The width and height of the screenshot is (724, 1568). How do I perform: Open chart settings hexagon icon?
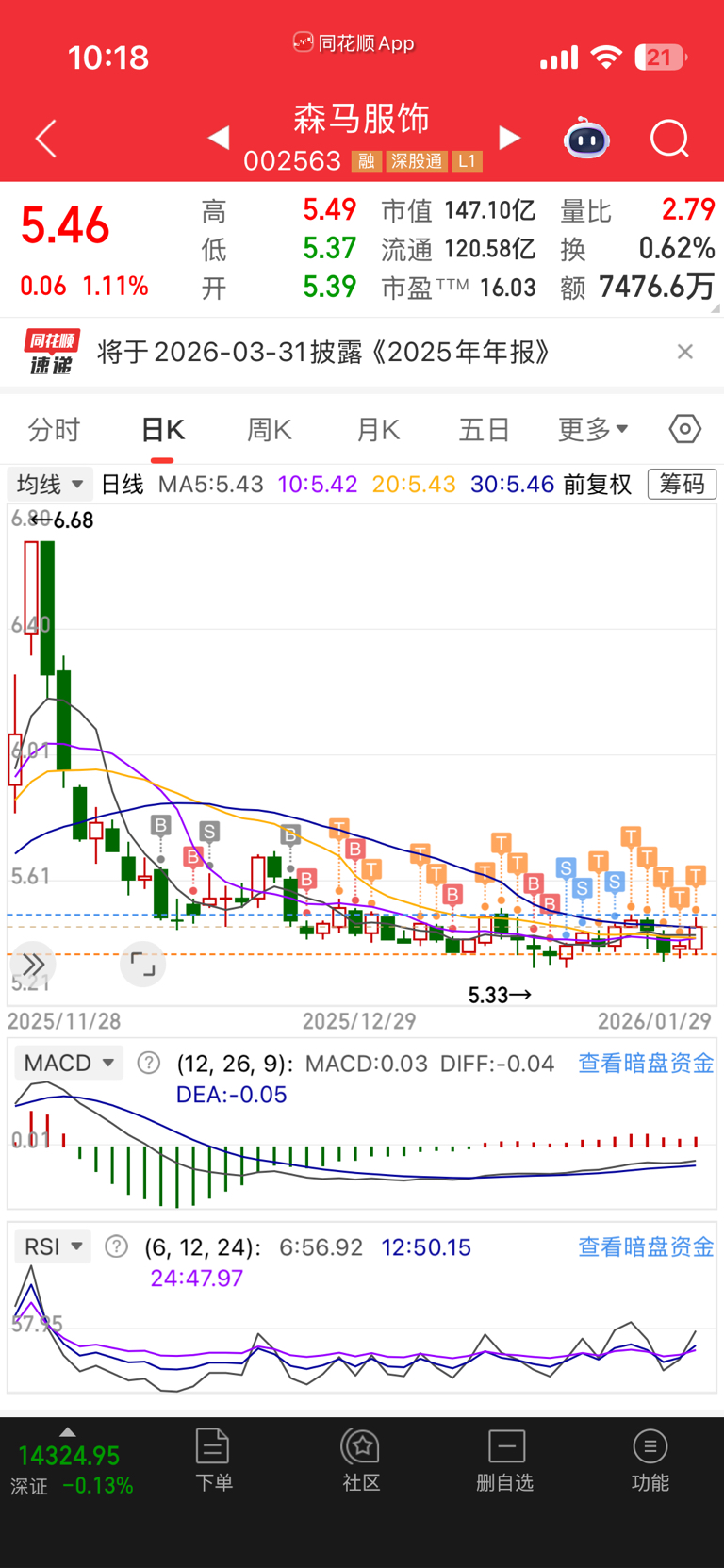click(685, 429)
